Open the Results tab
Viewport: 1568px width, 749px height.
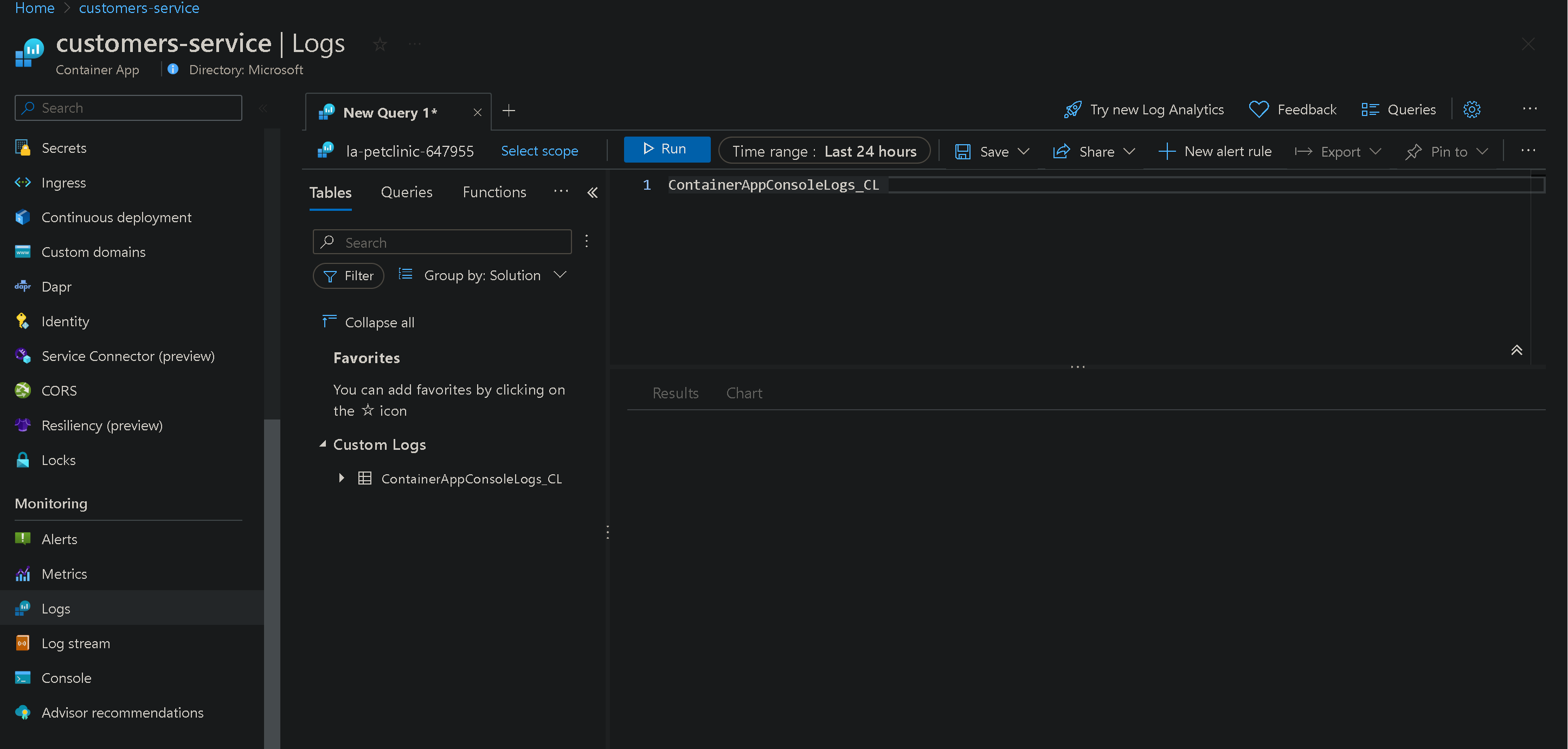click(x=676, y=393)
